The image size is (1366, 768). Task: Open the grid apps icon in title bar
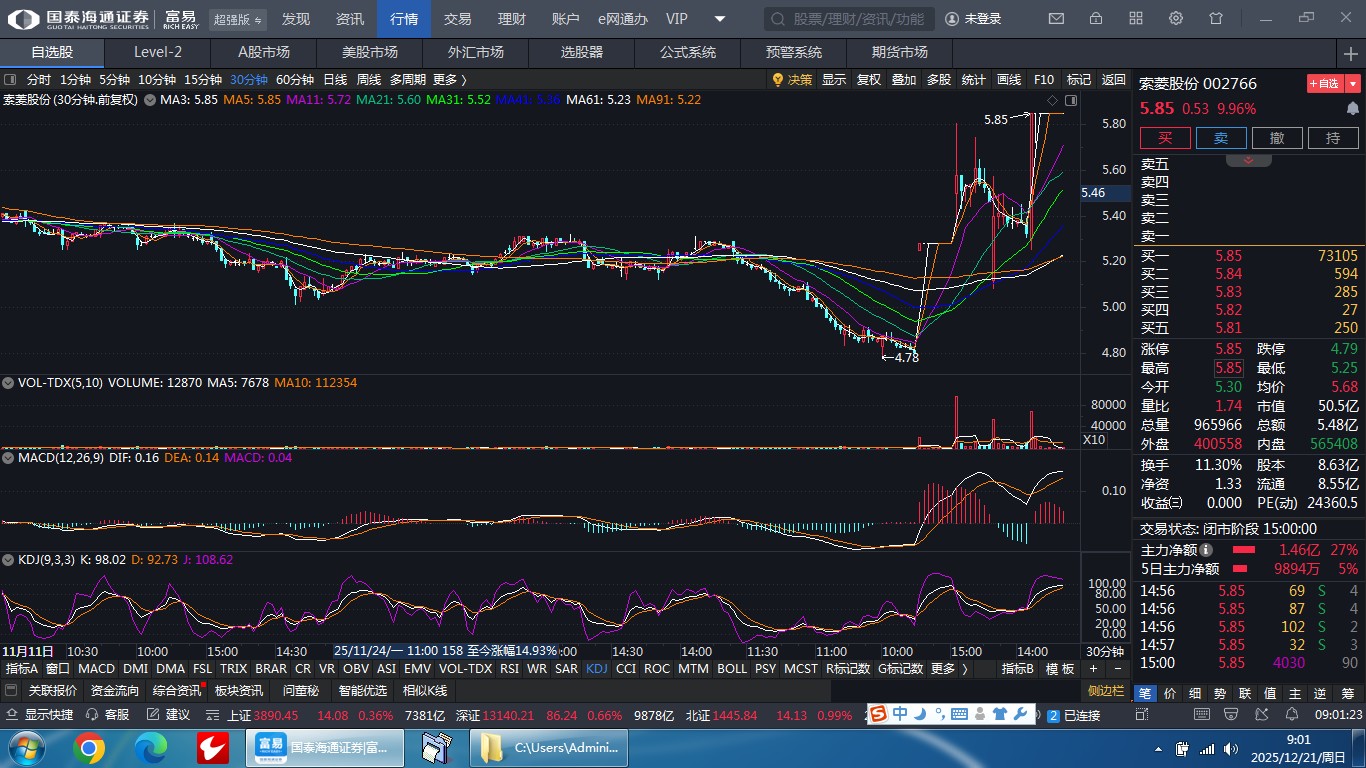pos(1136,19)
